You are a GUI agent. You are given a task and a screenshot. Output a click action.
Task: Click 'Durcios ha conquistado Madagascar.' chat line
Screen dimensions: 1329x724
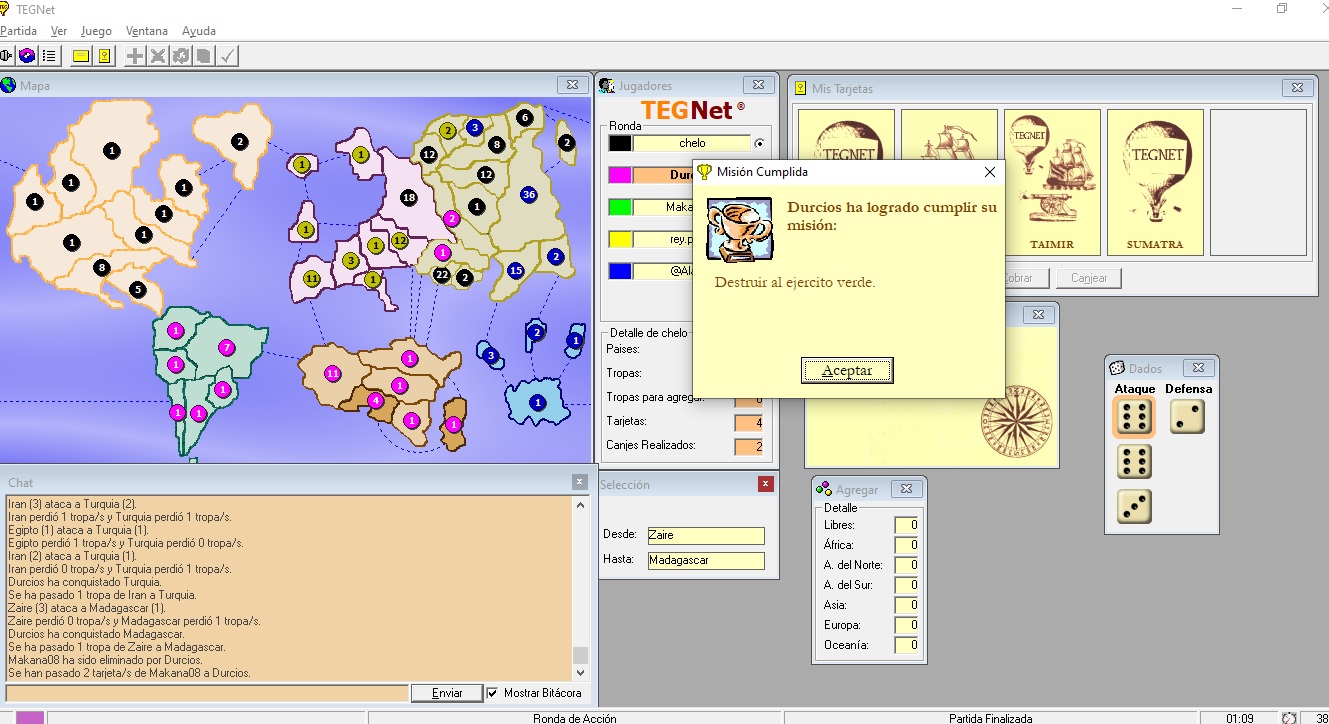point(96,634)
